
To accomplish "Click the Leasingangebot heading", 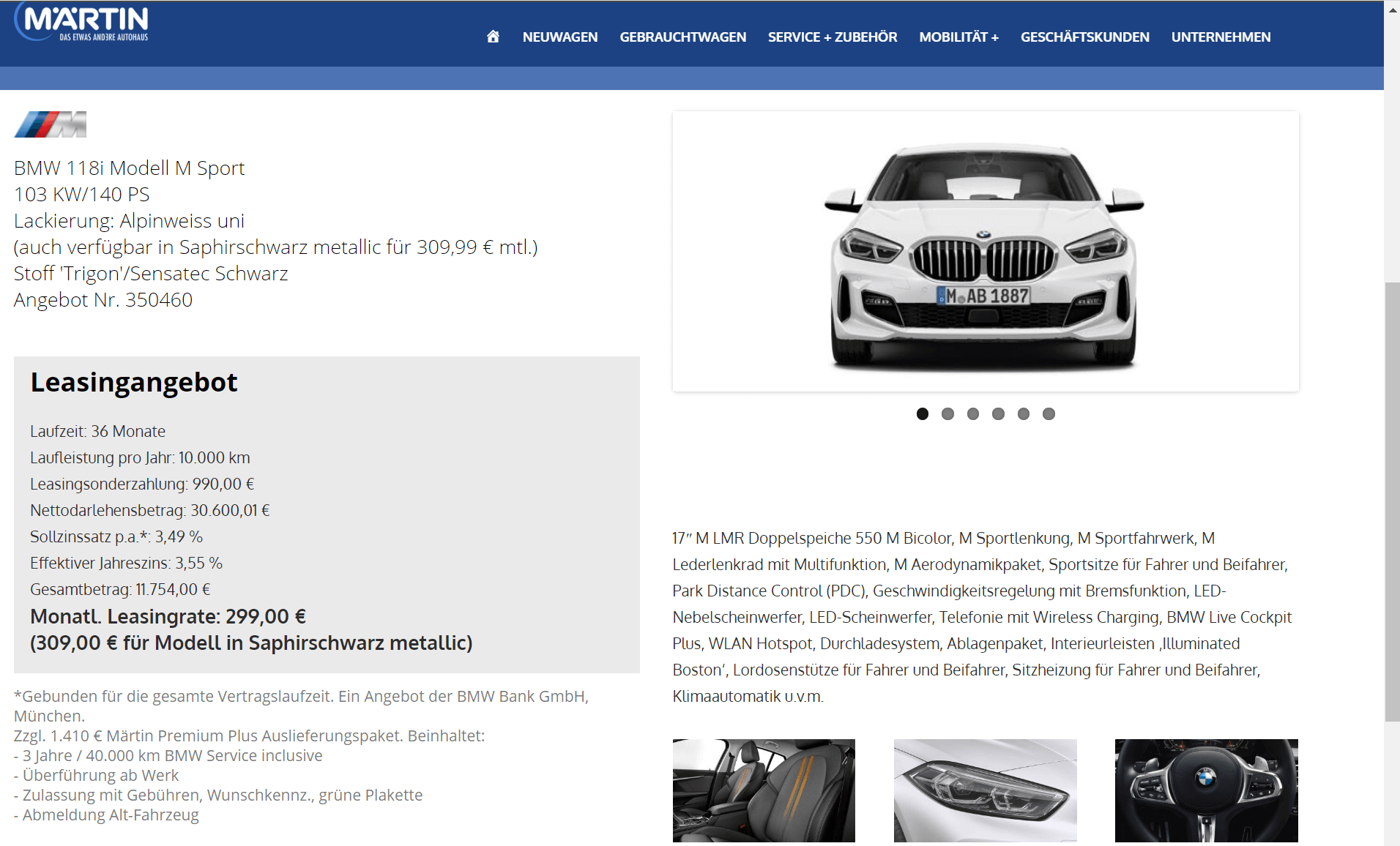I will 134,382.
